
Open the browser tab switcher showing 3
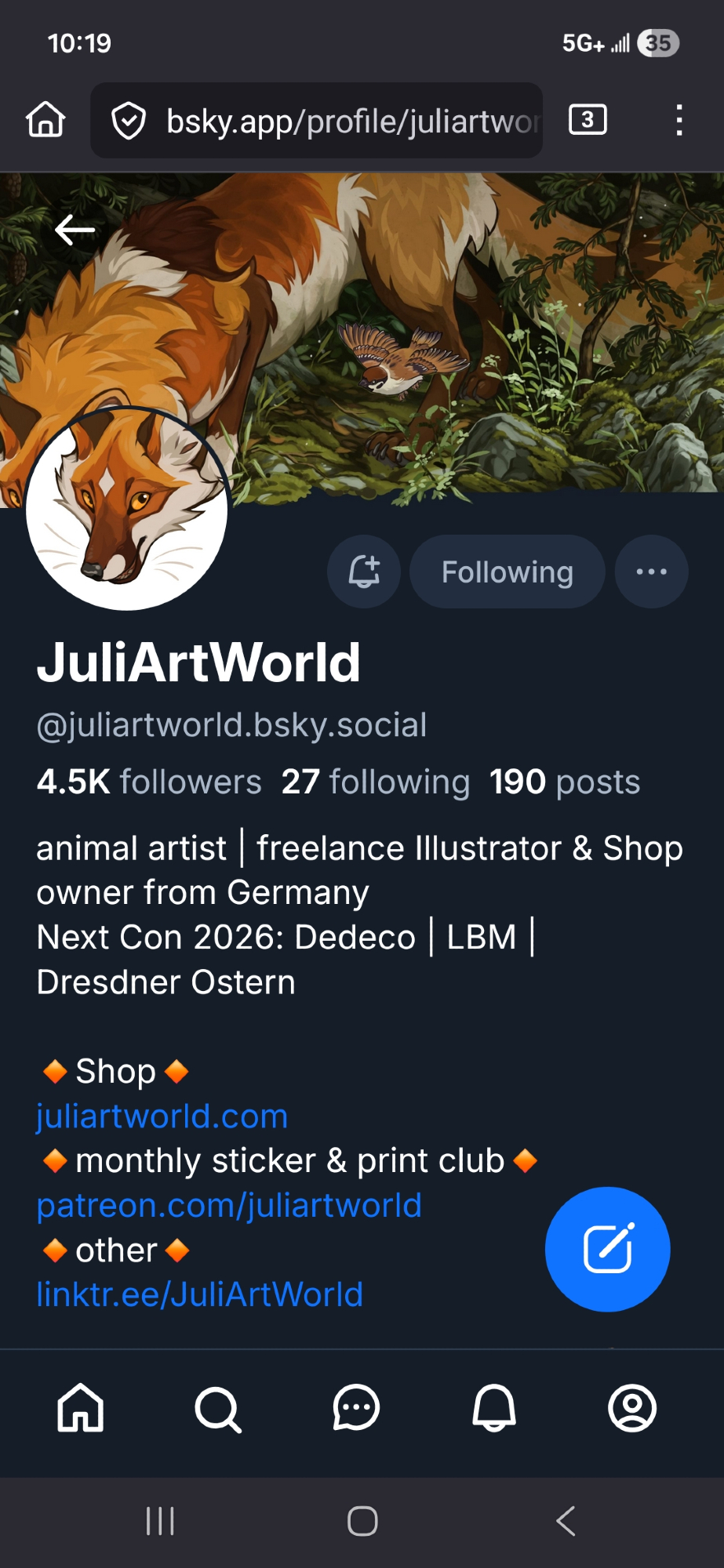pyautogui.click(x=588, y=120)
